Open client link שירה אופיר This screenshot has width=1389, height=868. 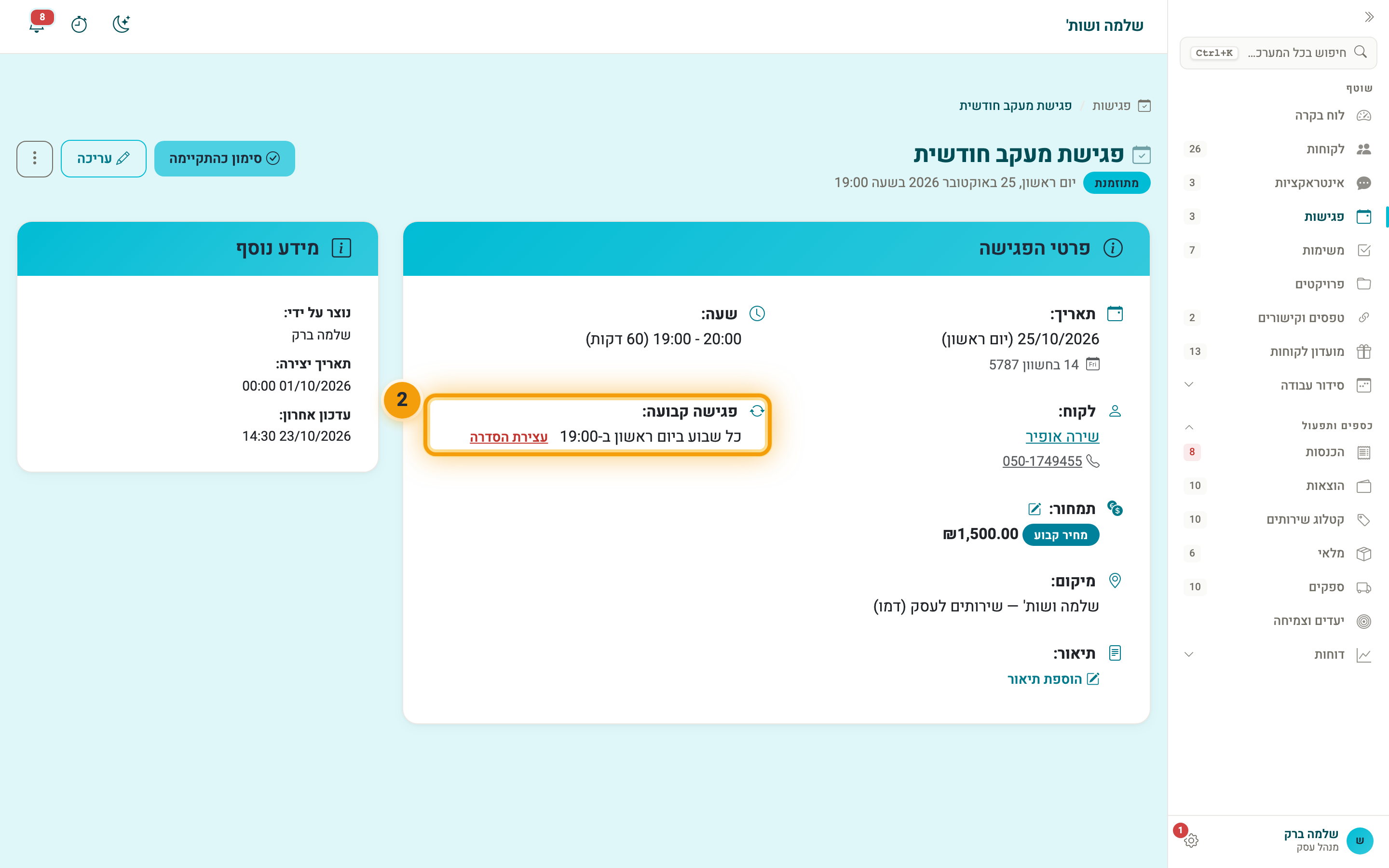pos(1062,436)
